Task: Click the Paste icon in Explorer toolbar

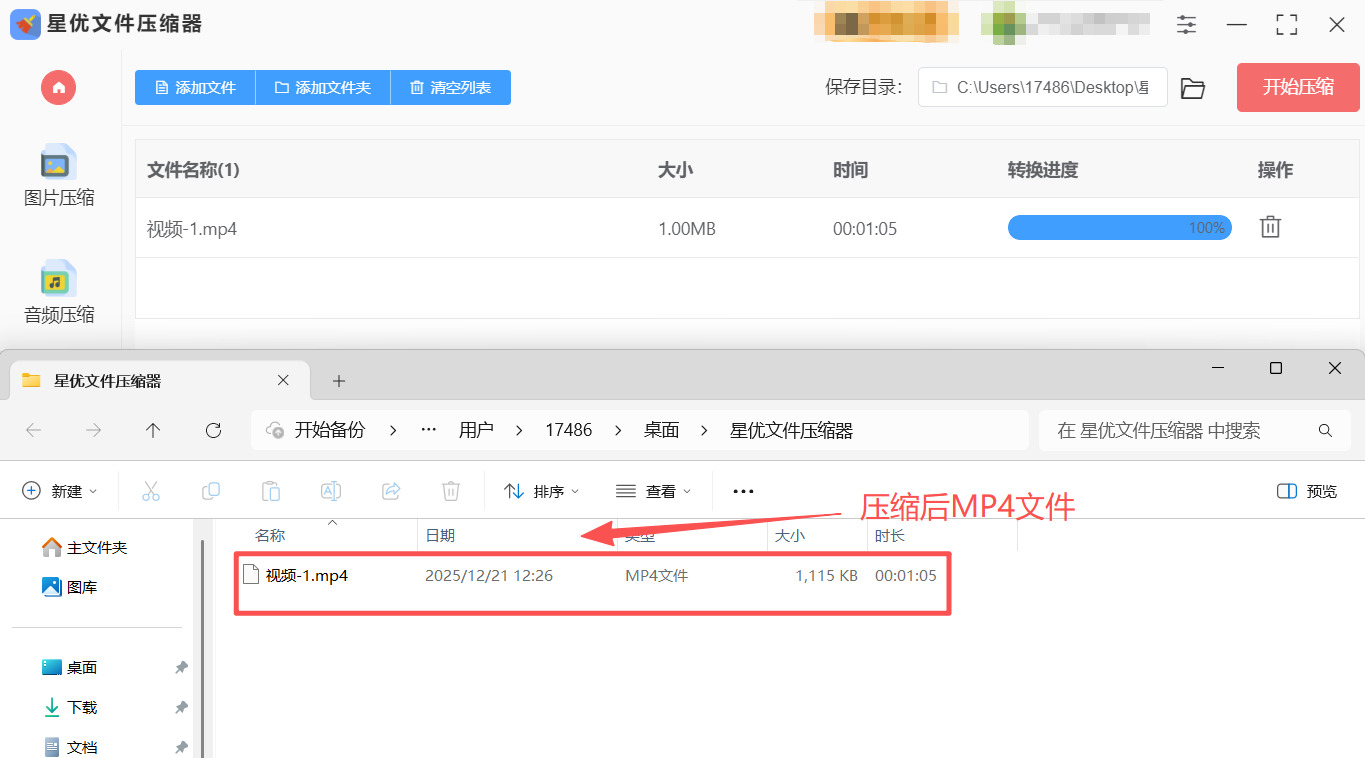Action: [x=271, y=491]
